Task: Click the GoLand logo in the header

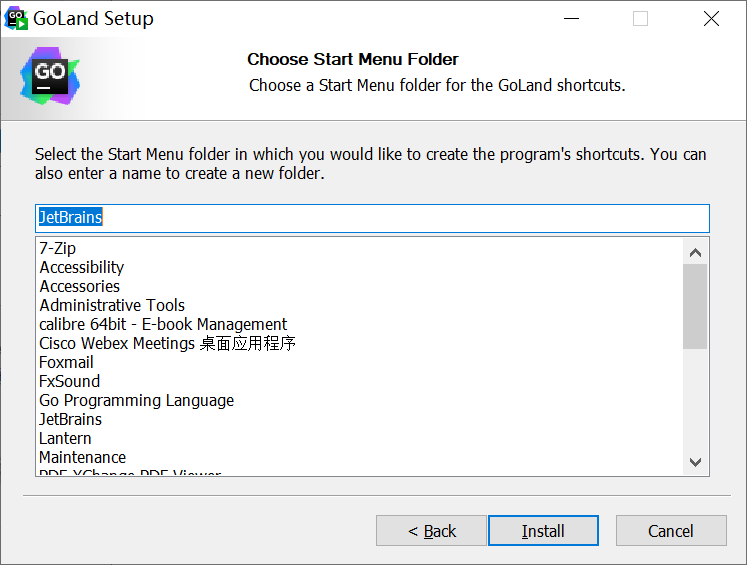Action: (50, 76)
